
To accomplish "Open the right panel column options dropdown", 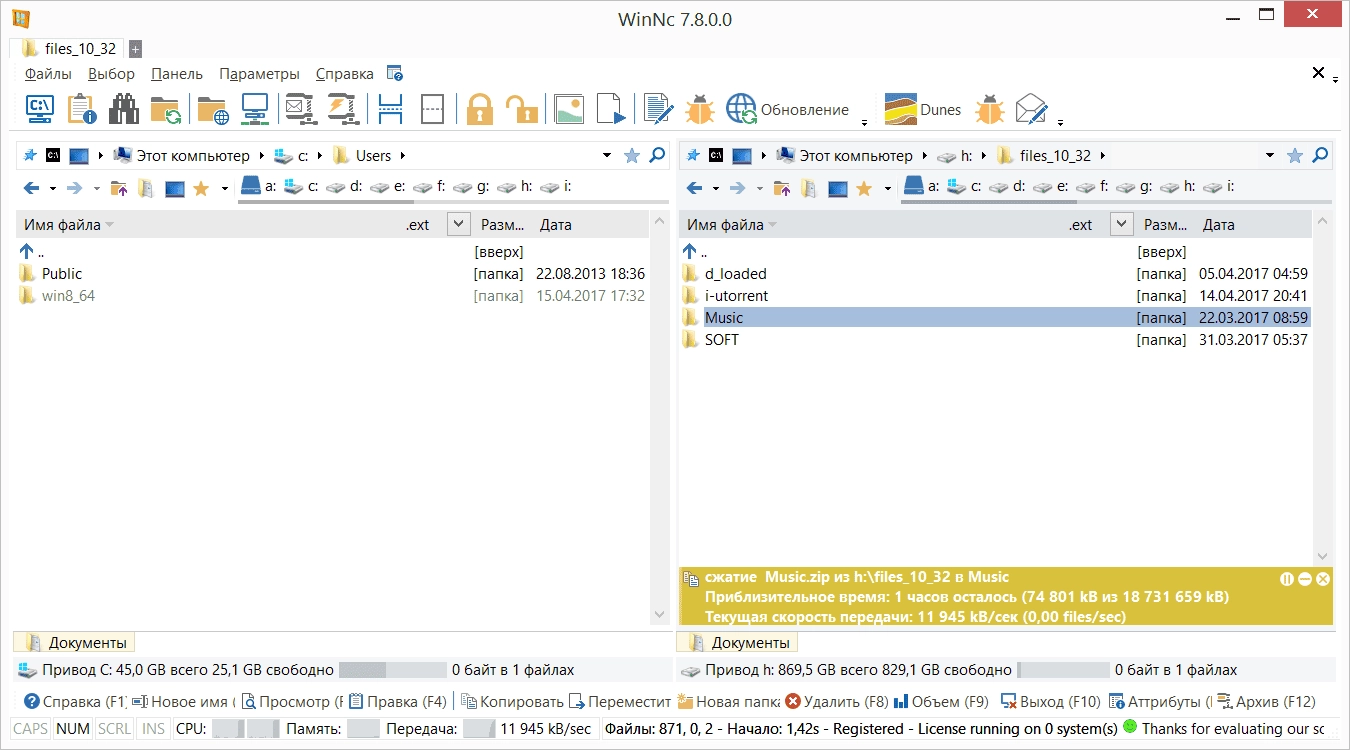I will pyautogui.click(x=1121, y=224).
